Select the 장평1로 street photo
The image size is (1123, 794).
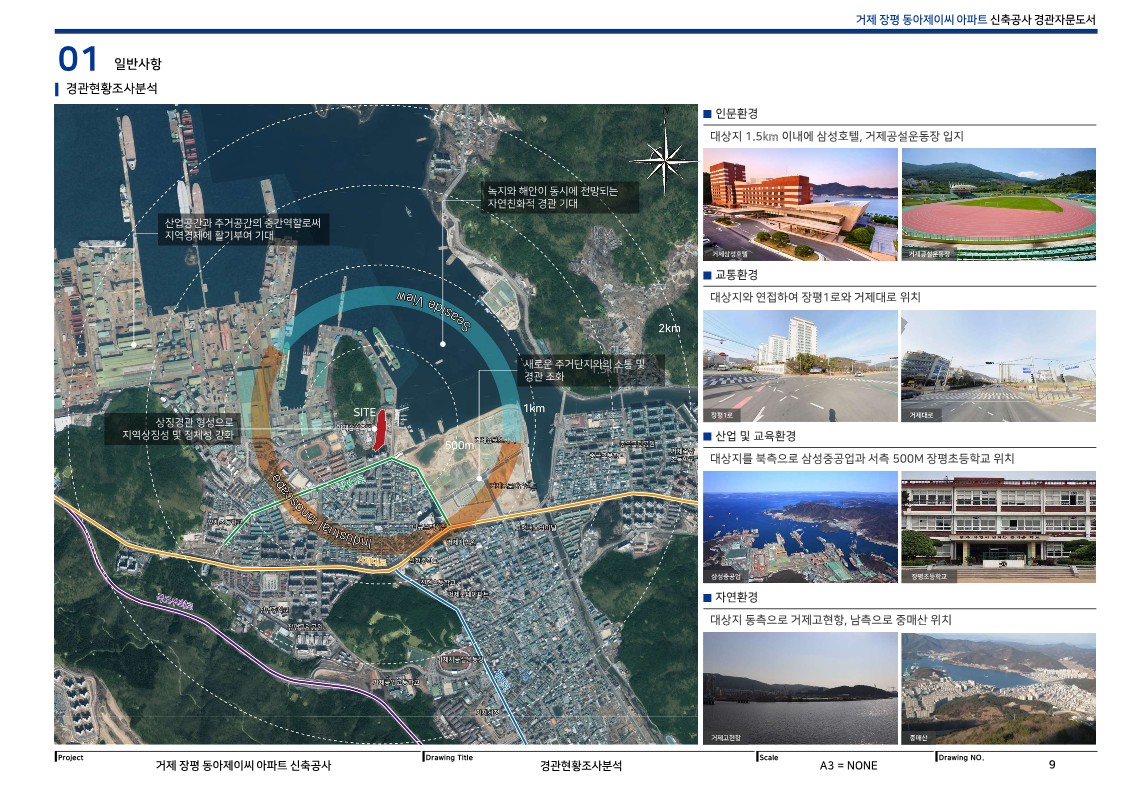click(x=800, y=365)
